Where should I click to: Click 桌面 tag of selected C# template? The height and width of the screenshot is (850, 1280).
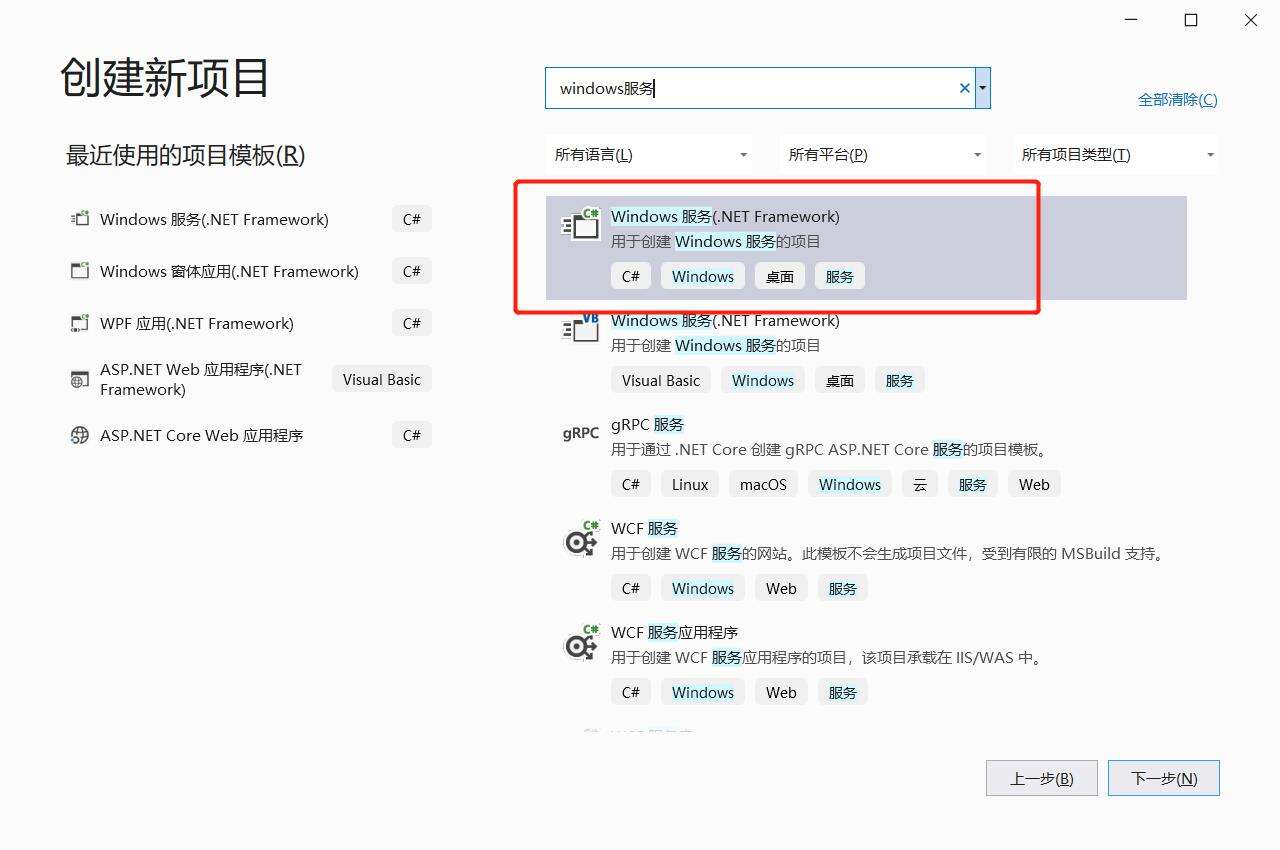[x=779, y=276]
